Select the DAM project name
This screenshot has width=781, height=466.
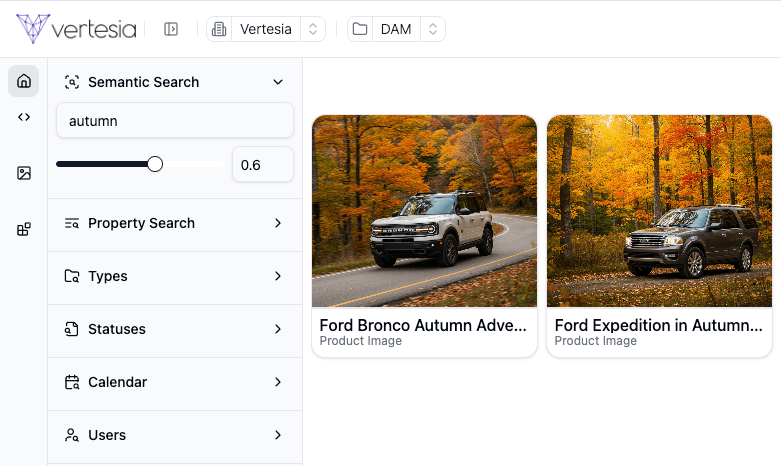[x=396, y=29]
